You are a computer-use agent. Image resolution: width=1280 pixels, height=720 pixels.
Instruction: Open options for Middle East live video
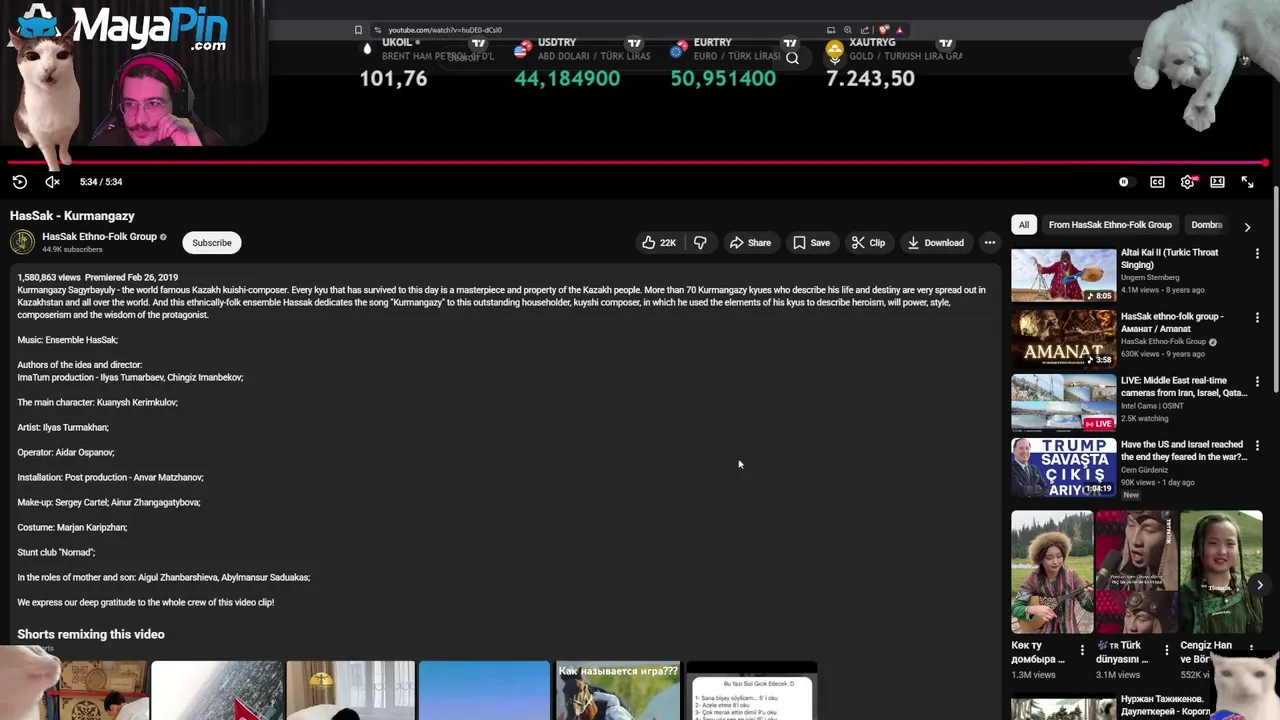tap(1257, 382)
